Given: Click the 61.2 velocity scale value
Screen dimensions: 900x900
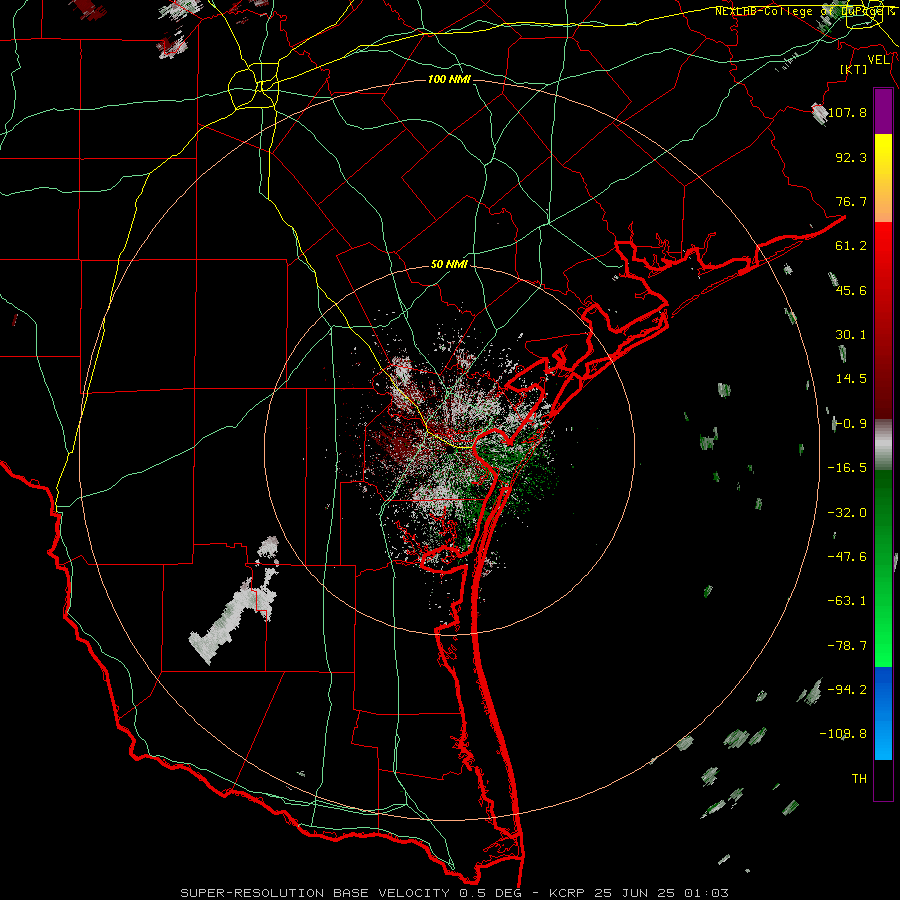Looking at the screenshot, I should [851, 246].
